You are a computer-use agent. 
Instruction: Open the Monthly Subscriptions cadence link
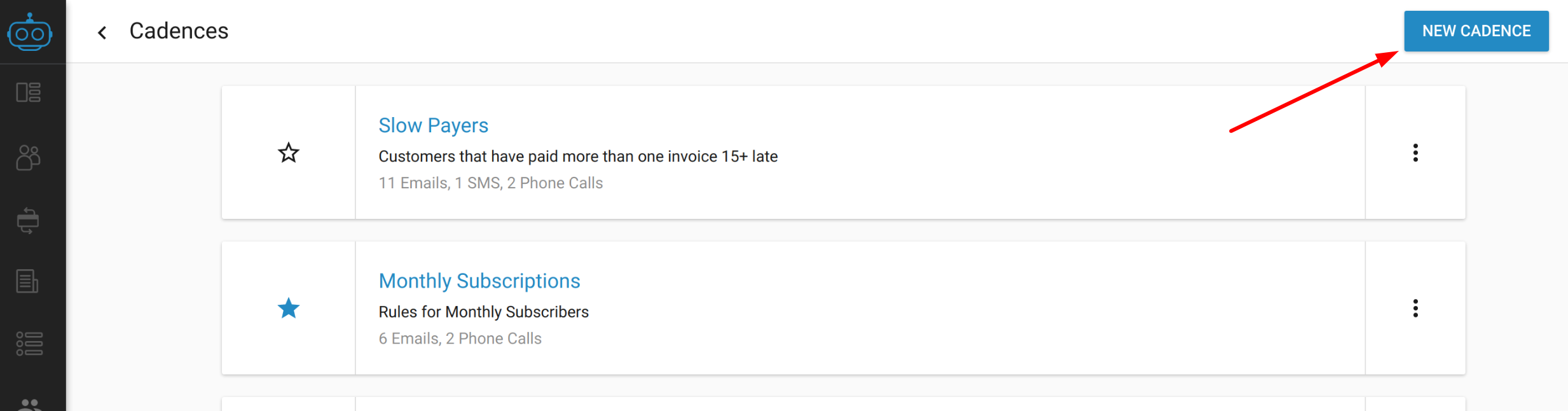coord(479,281)
